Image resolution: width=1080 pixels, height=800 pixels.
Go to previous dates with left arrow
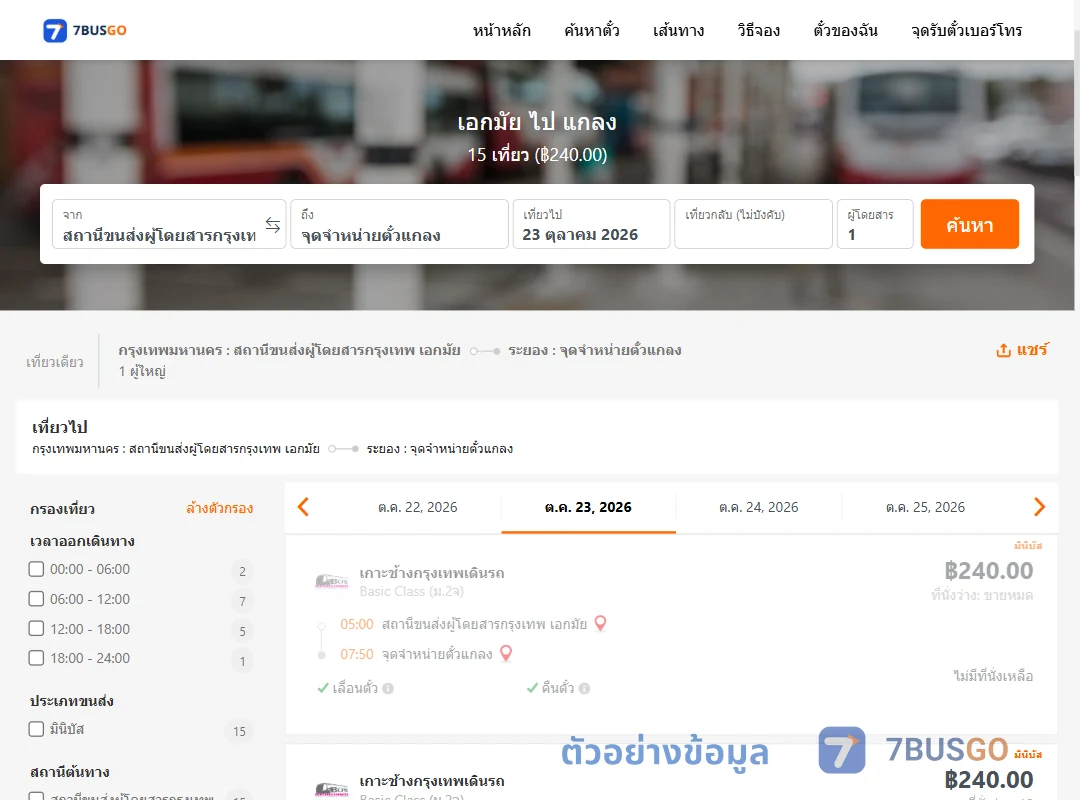pos(303,507)
